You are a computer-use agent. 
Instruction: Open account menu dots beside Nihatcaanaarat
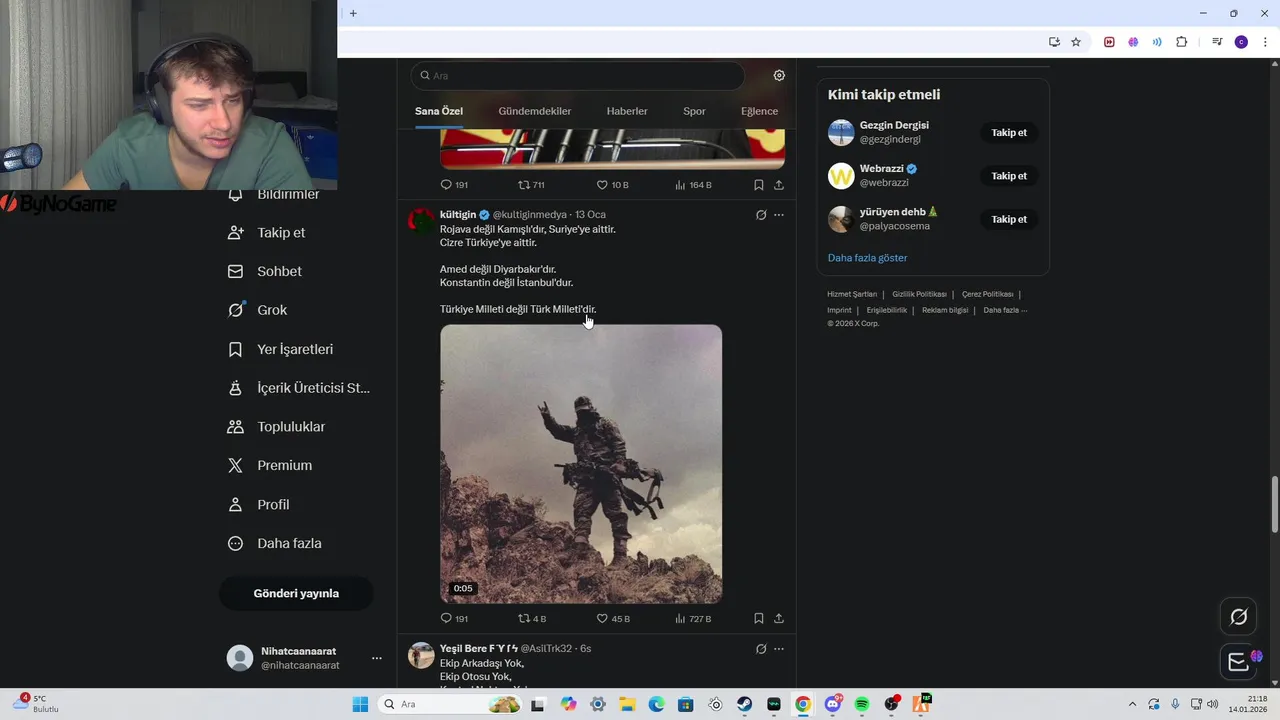pos(377,658)
